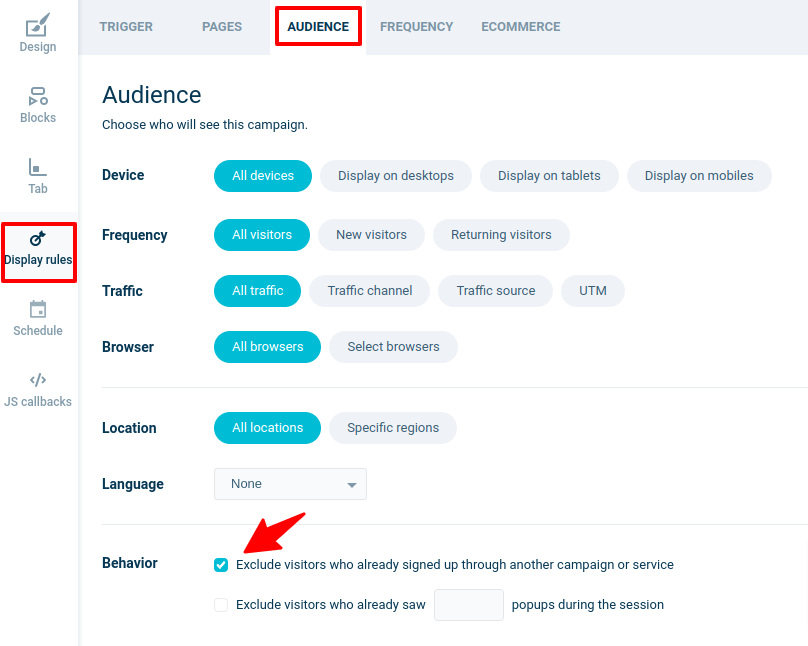Filter by Traffic source
This screenshot has height=646, width=808.
pos(495,291)
